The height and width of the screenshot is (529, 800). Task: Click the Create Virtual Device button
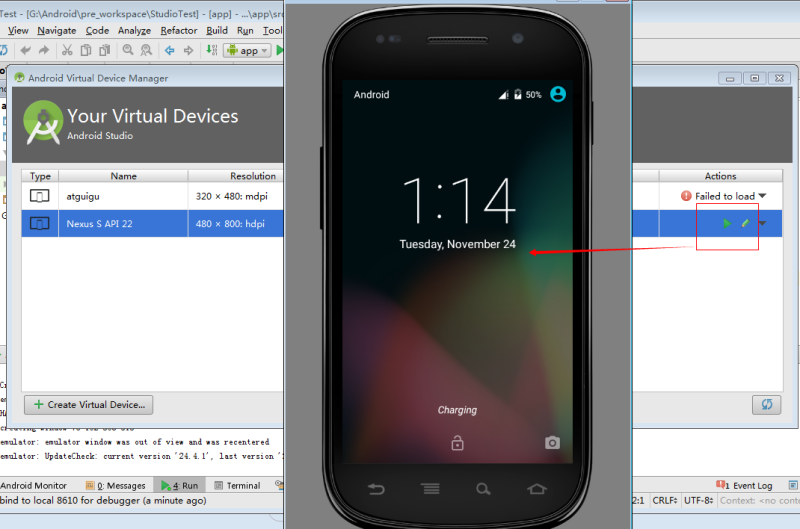[89, 405]
